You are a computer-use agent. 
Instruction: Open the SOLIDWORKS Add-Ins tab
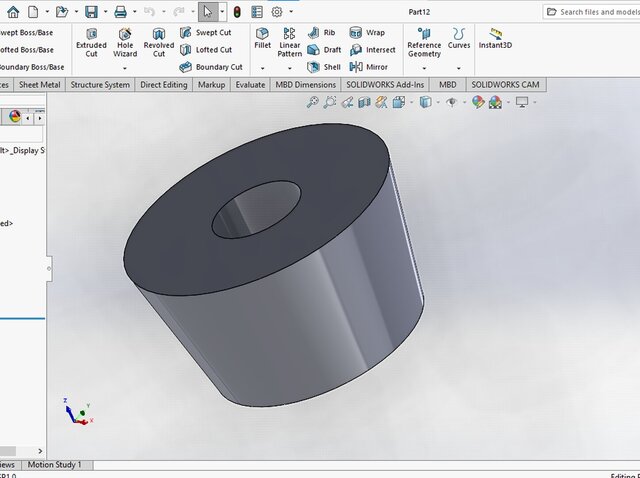coord(385,85)
